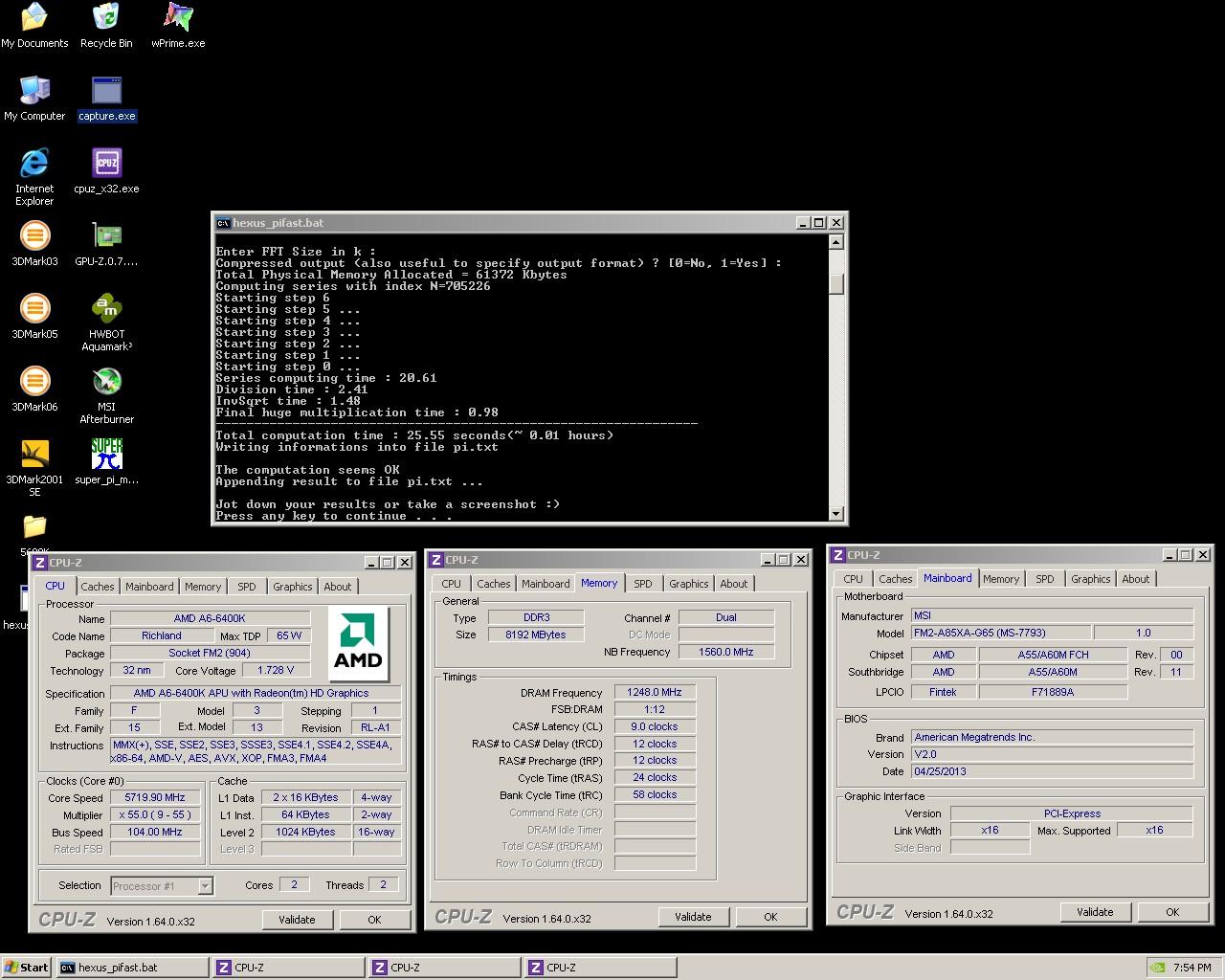Open 3DMark05 desktop icon
This screenshot has height=980, width=1225.
tap(34, 317)
